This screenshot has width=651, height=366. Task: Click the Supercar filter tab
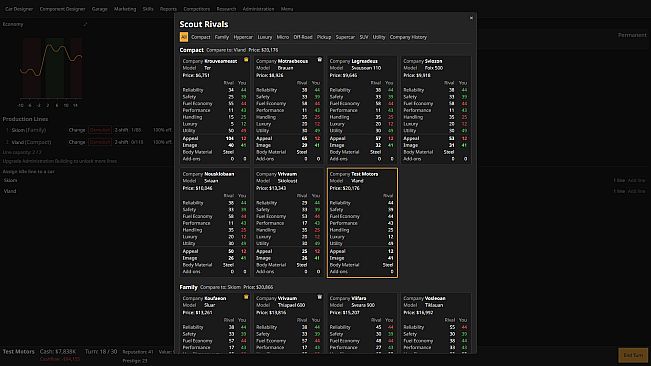point(345,37)
